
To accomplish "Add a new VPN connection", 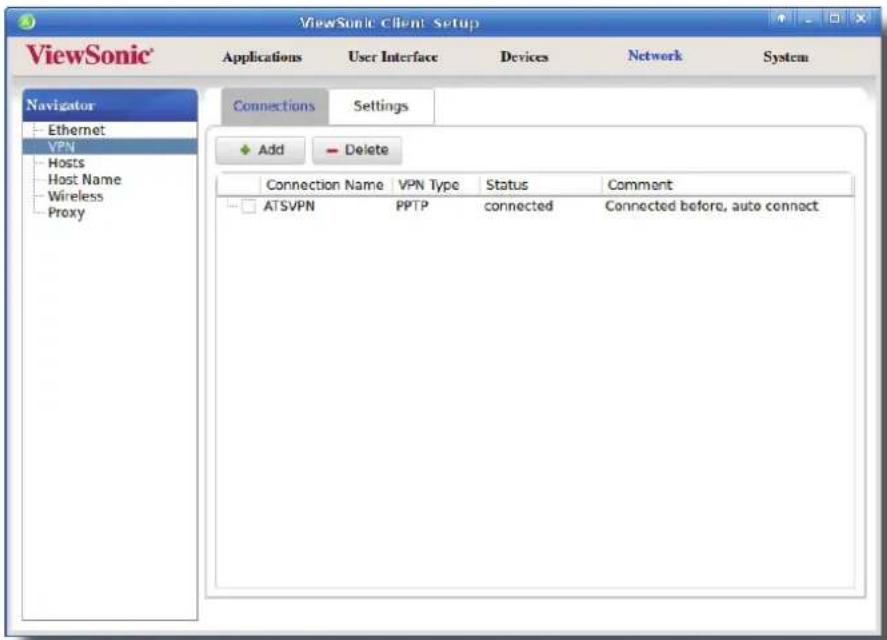I will coord(260,150).
